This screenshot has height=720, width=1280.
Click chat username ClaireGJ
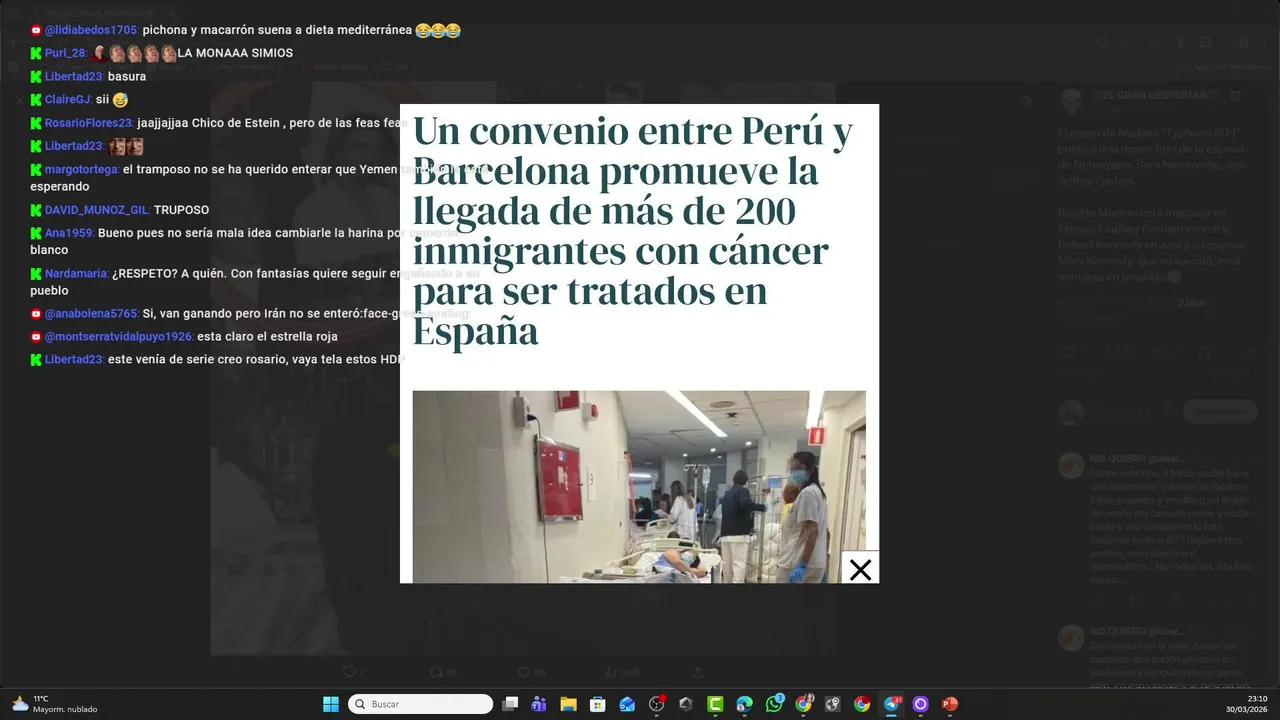69,100
